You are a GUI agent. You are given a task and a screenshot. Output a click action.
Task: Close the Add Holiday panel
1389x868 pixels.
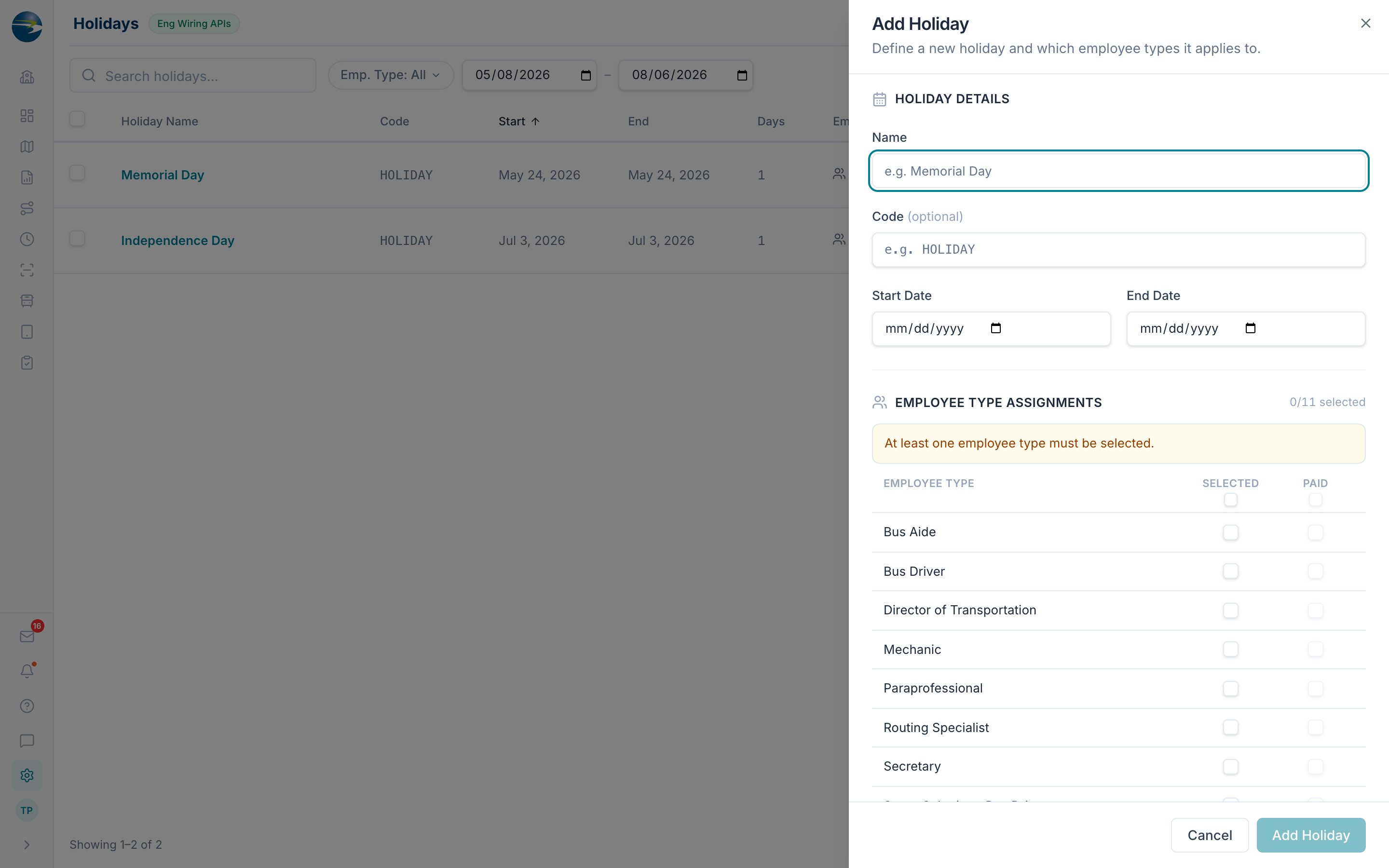(1365, 24)
